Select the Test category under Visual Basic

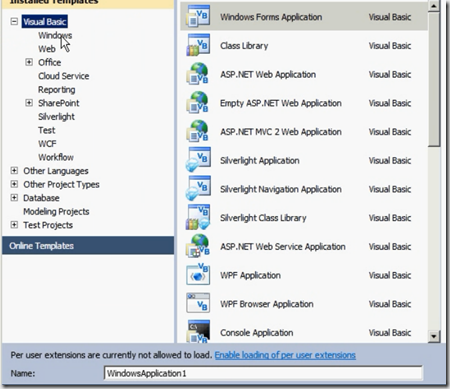(x=47, y=130)
